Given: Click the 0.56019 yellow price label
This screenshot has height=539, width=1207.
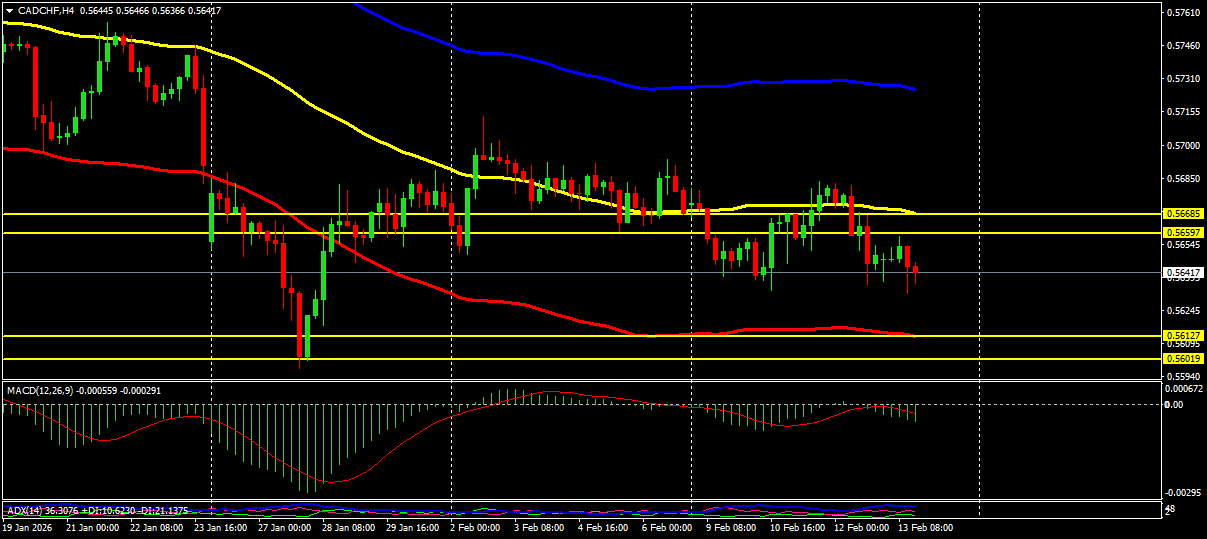Looking at the screenshot, I should coord(1183,358).
